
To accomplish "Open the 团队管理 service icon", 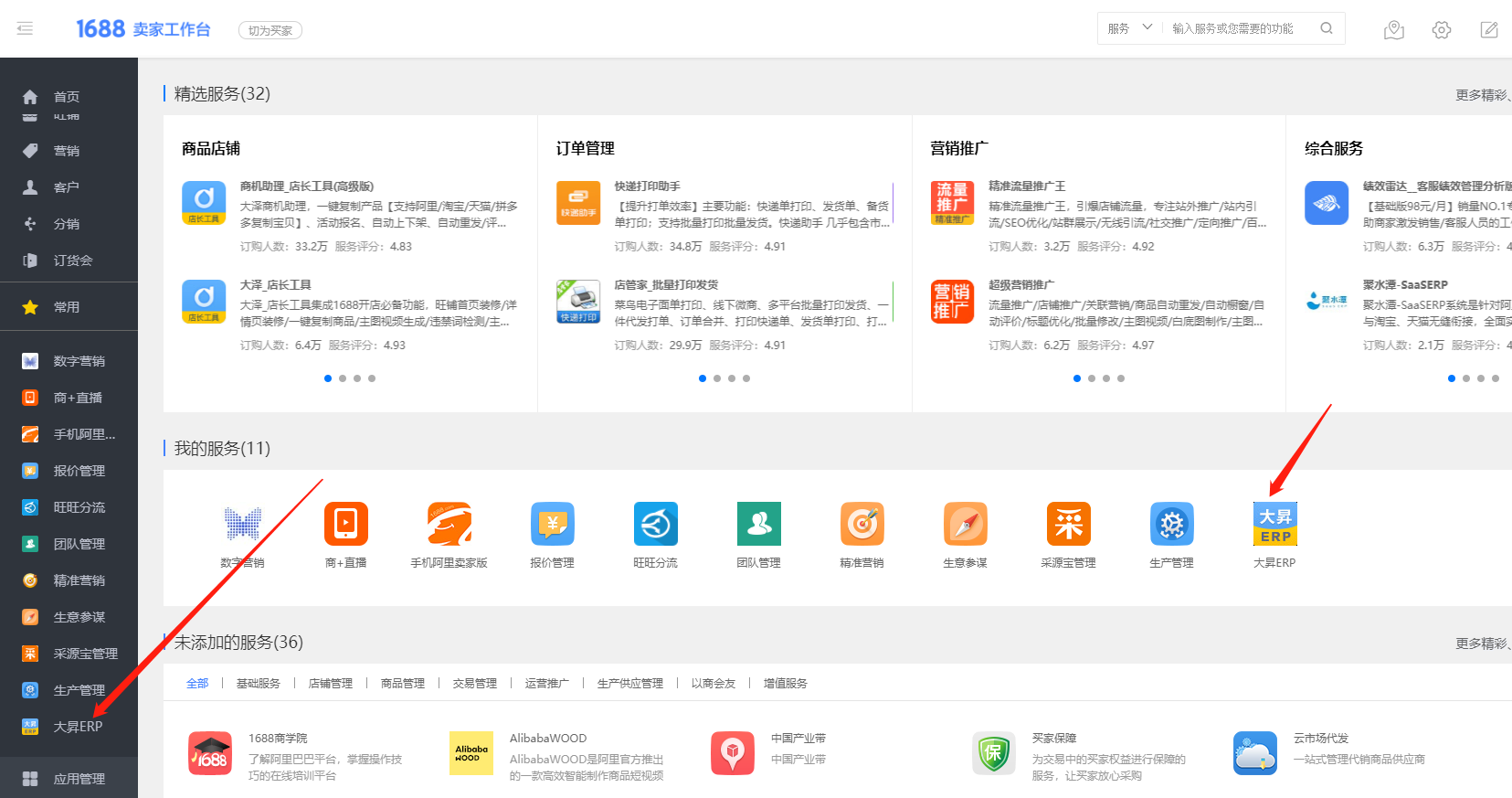I will [759, 524].
